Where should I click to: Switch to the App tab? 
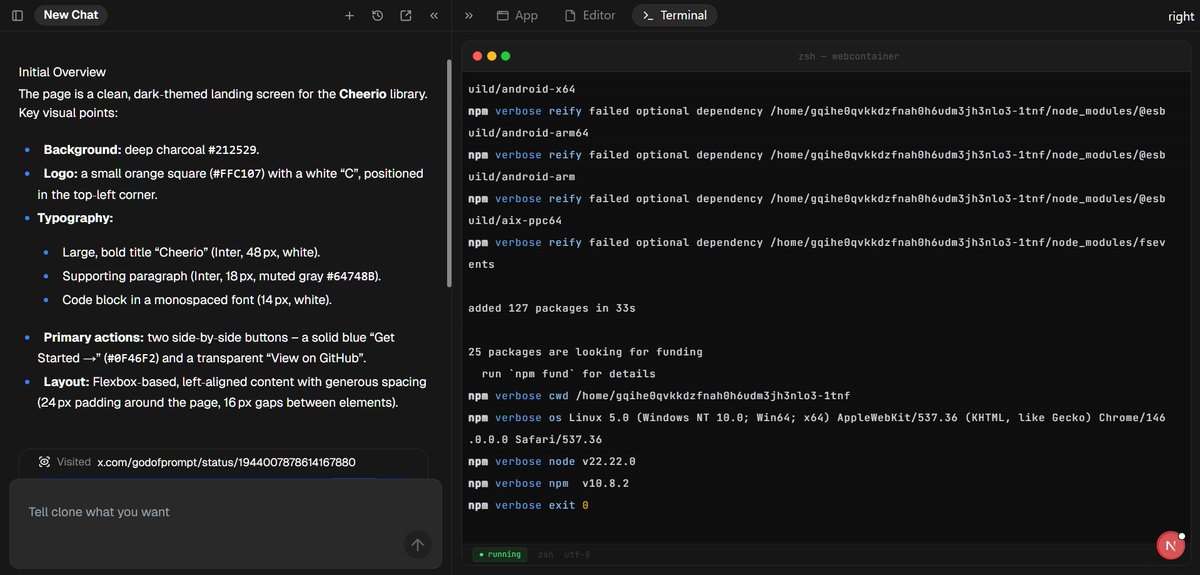click(517, 15)
